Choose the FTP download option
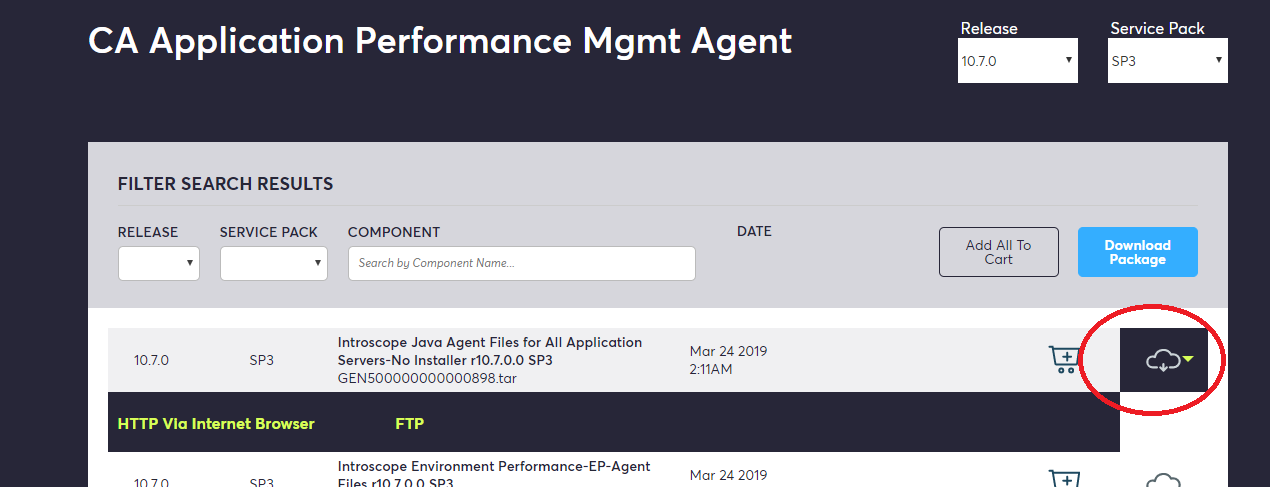Viewport: 1270px width, 487px height. pos(410,424)
